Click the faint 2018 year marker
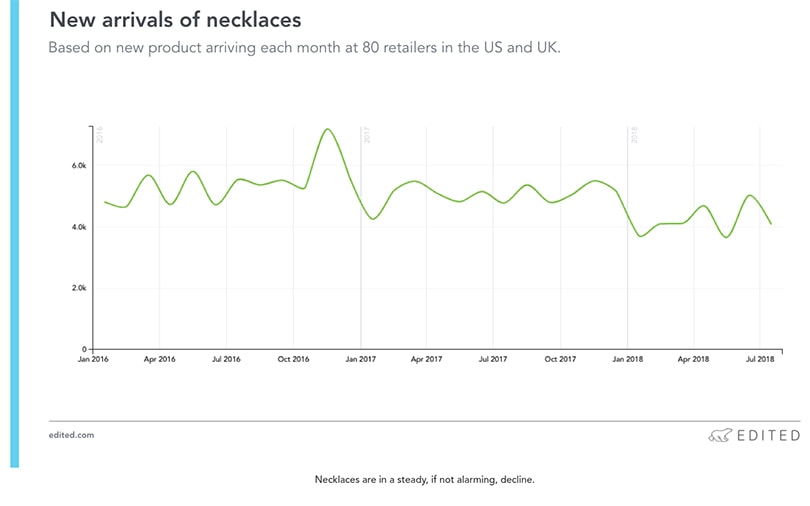Screen dimensions: 810x506 [634, 135]
